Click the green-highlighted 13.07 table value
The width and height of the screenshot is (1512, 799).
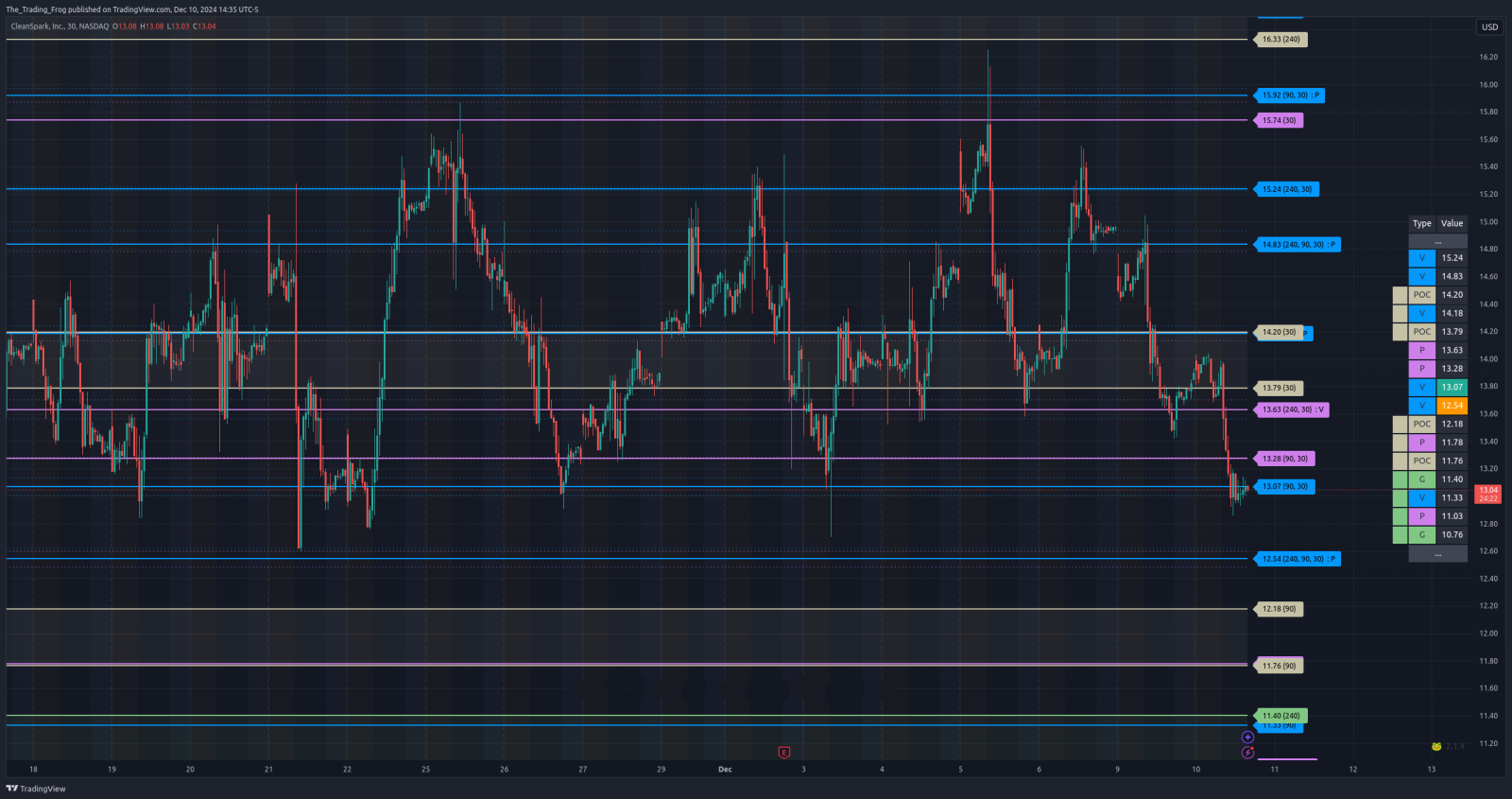(x=1452, y=387)
